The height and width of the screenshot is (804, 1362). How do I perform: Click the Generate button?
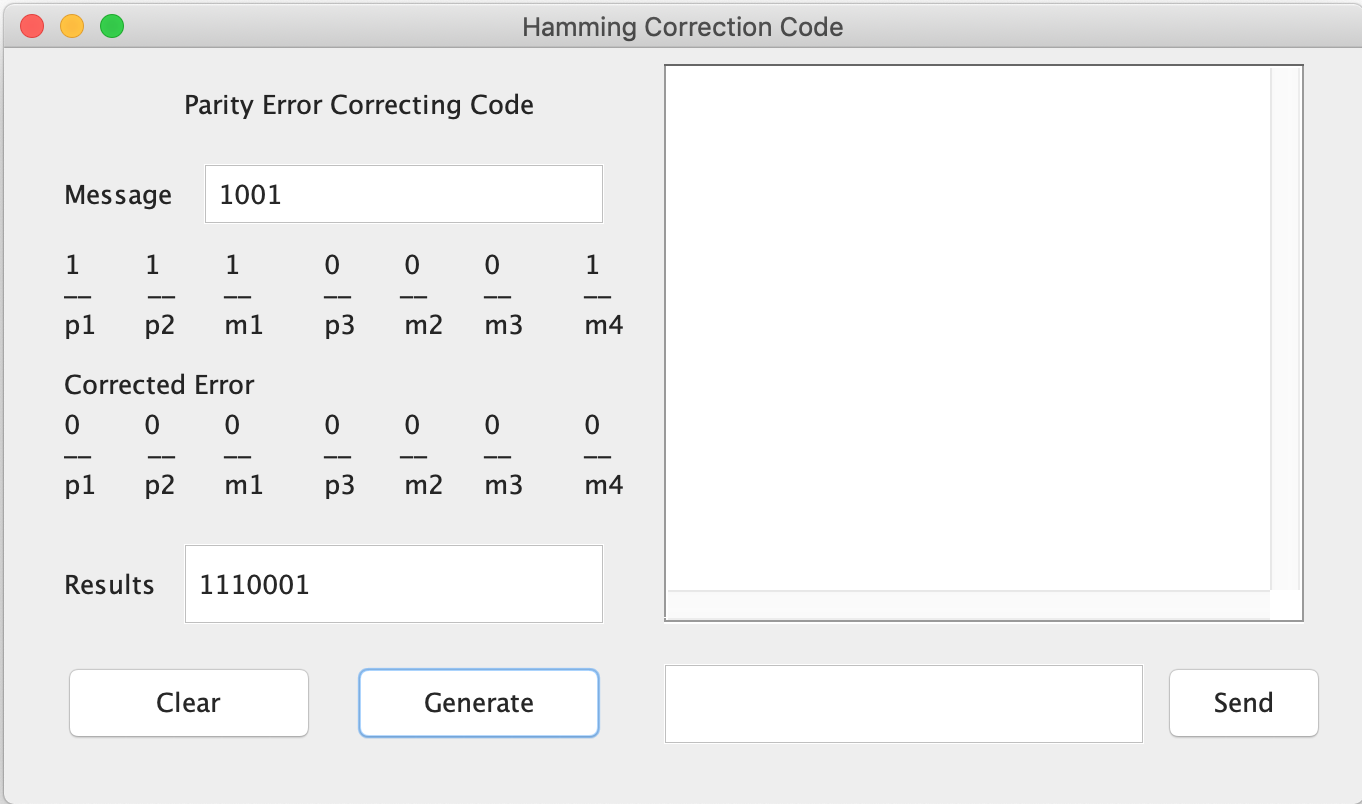(478, 703)
